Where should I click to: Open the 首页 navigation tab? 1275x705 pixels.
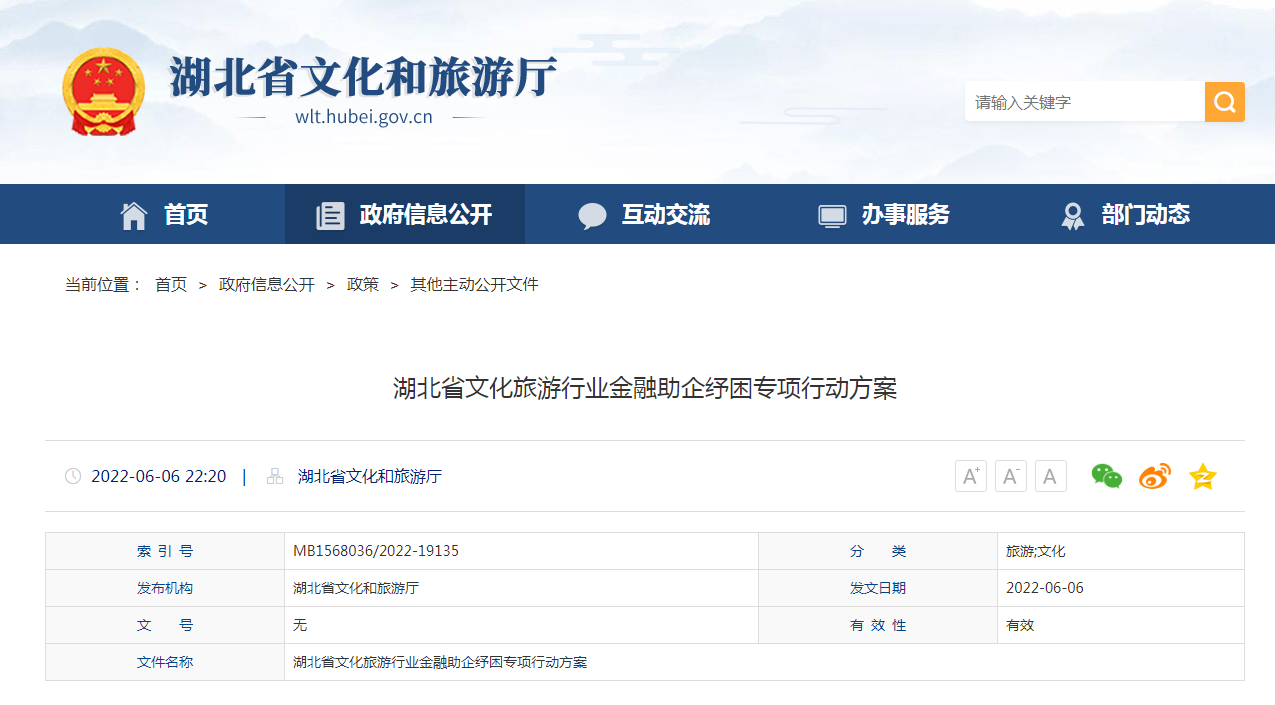coord(165,214)
